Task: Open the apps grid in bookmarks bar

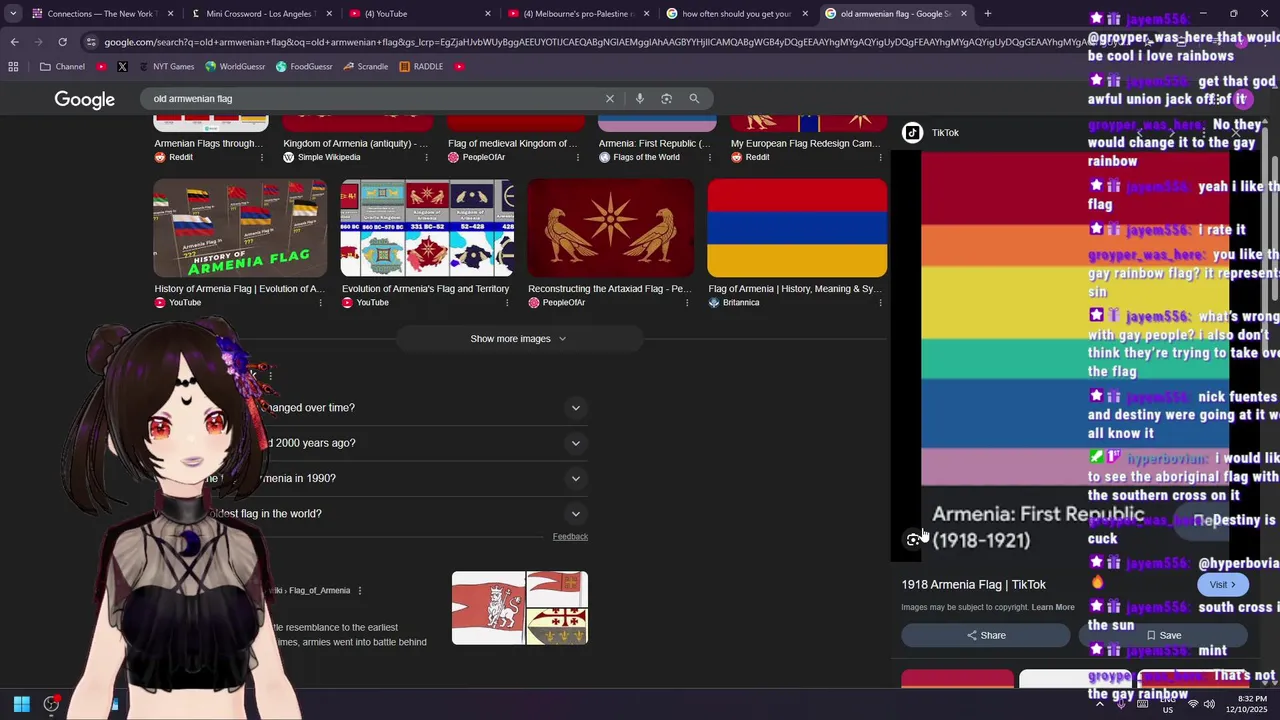Action: pyautogui.click(x=13, y=67)
